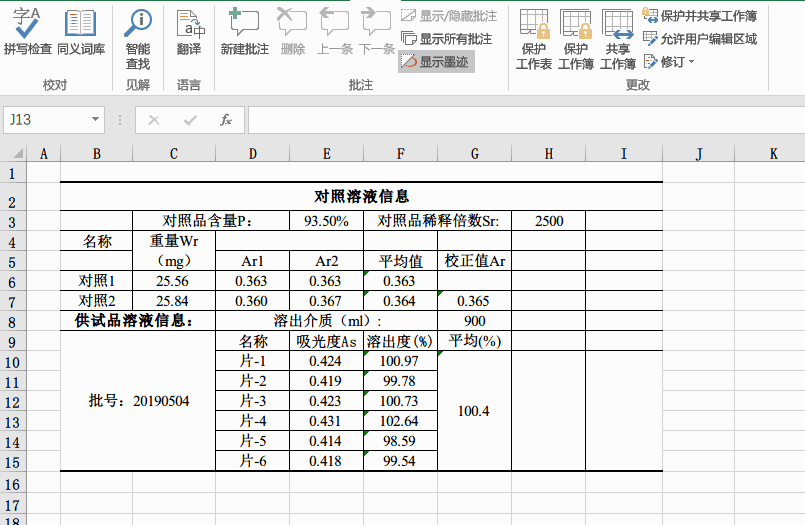The image size is (805, 525).
Task: Click the 保护工作表 protect sheet icon
Action: pyautogui.click(x=533, y=39)
